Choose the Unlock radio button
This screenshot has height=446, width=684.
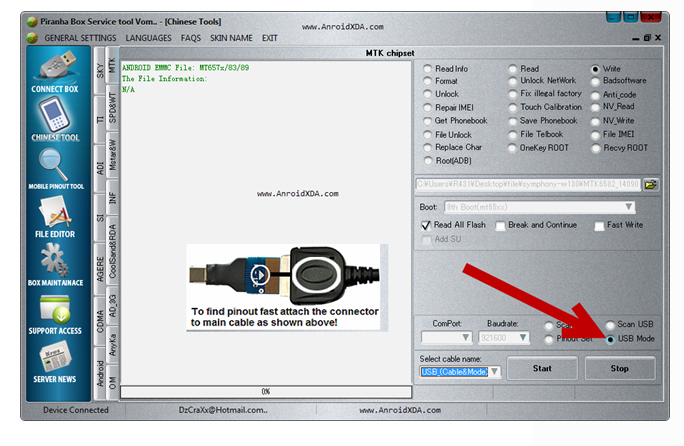428,94
